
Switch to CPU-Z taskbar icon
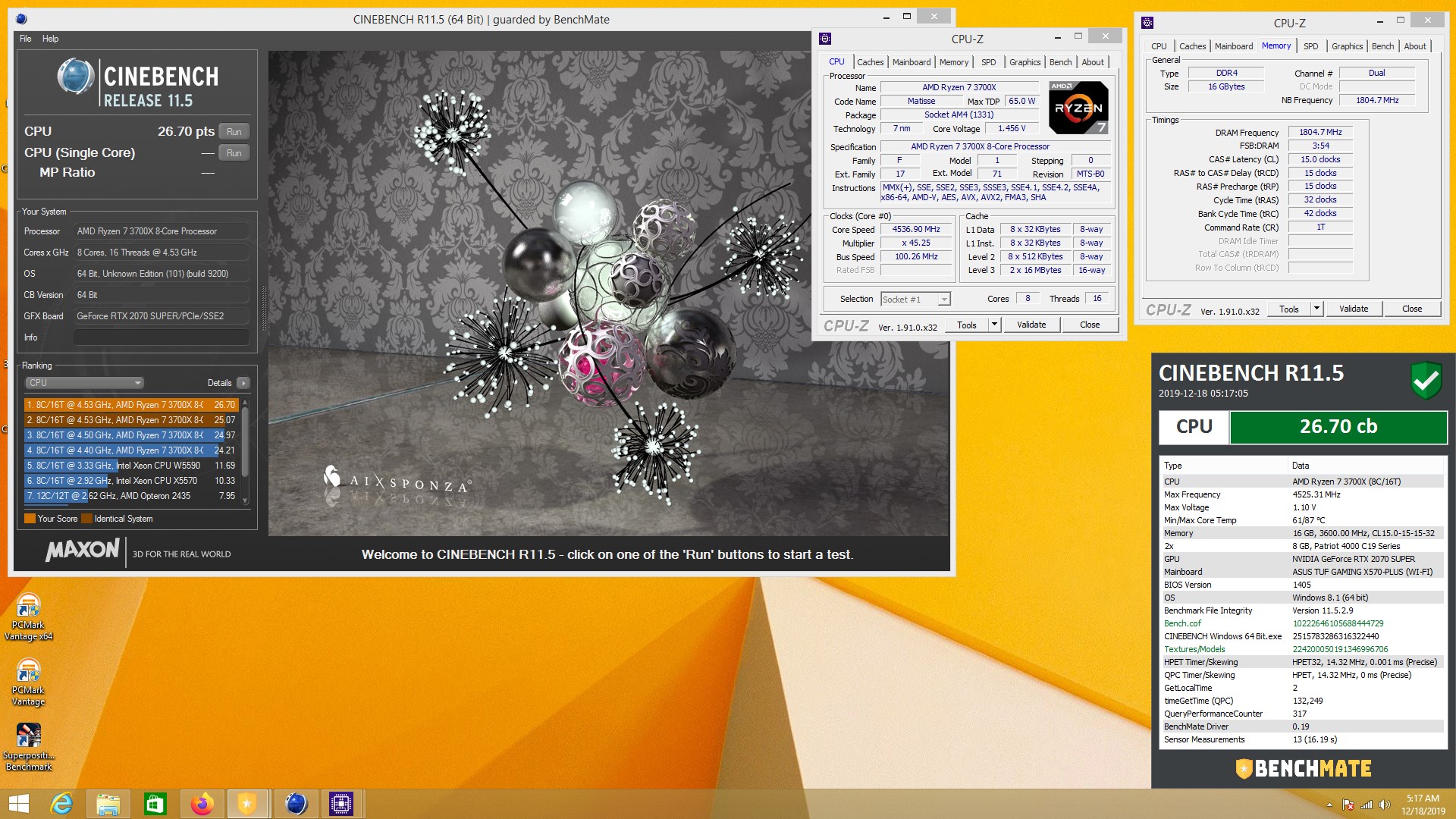[341, 804]
